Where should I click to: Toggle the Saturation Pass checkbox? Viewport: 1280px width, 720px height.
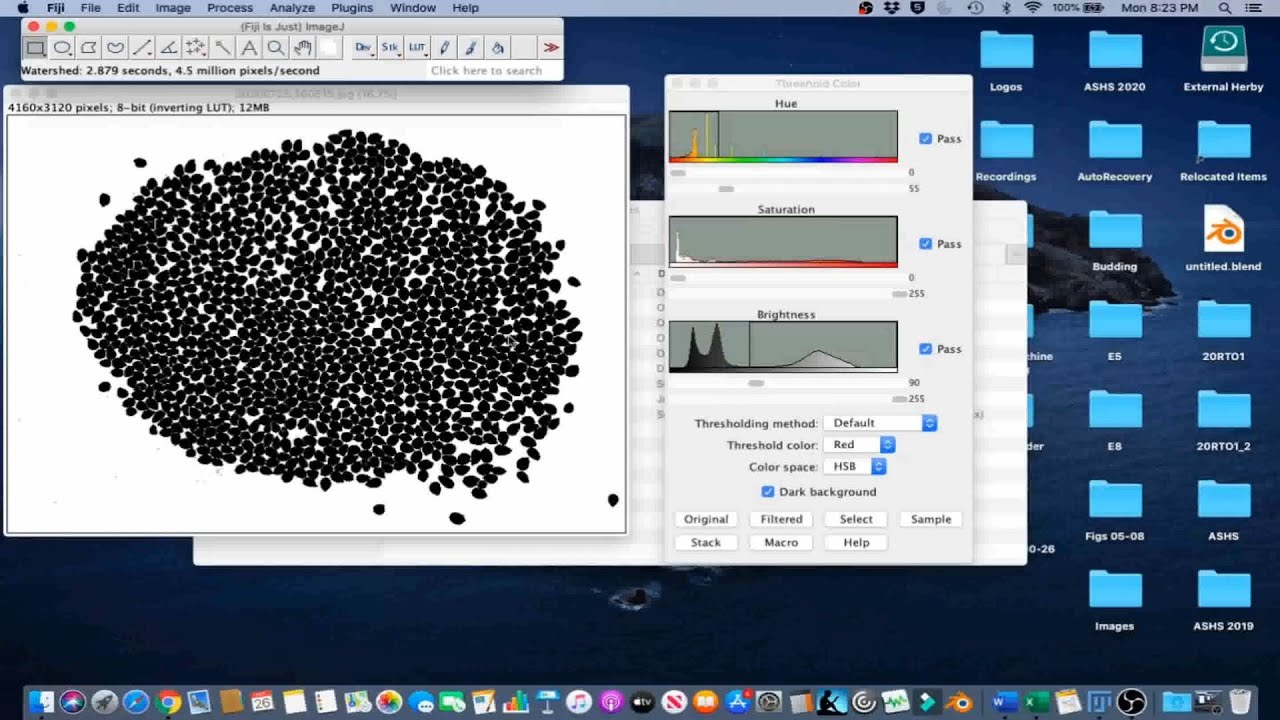pos(925,244)
